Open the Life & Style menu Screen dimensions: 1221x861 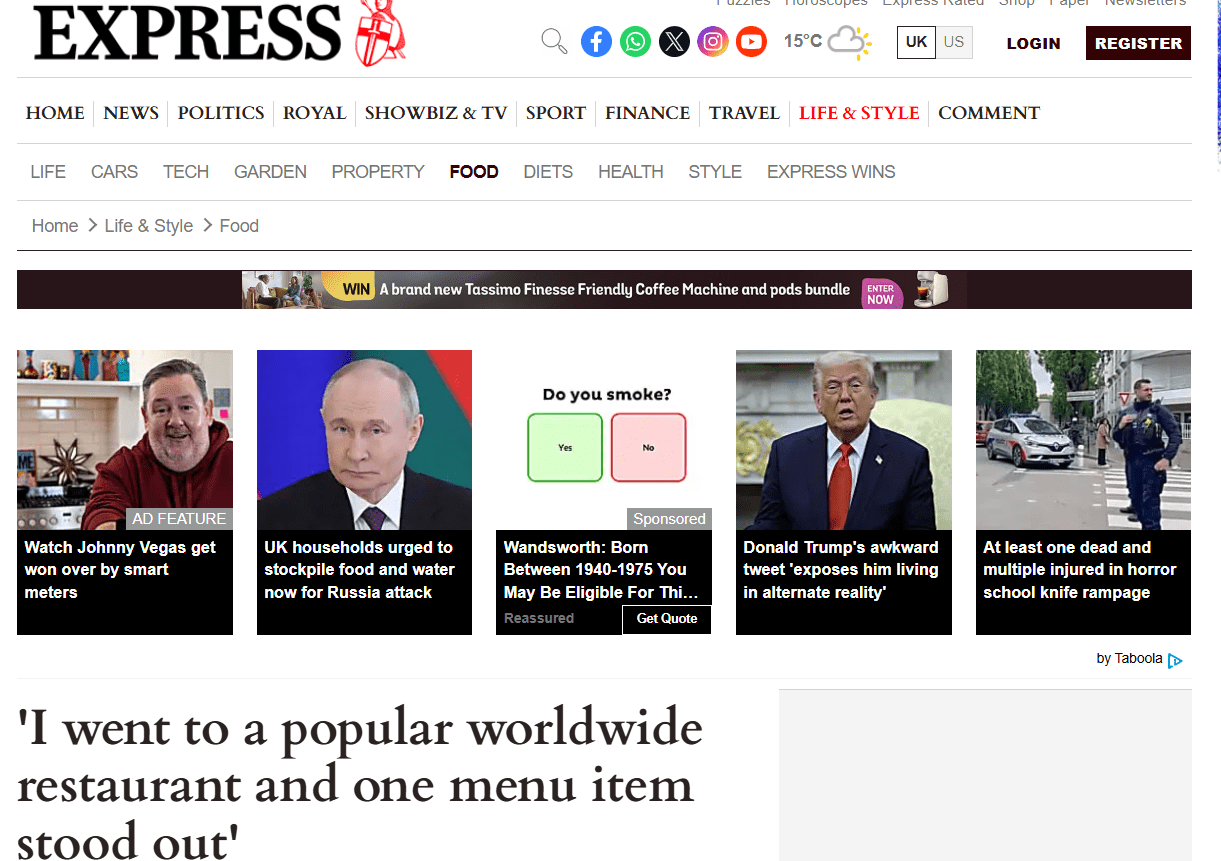click(x=858, y=113)
